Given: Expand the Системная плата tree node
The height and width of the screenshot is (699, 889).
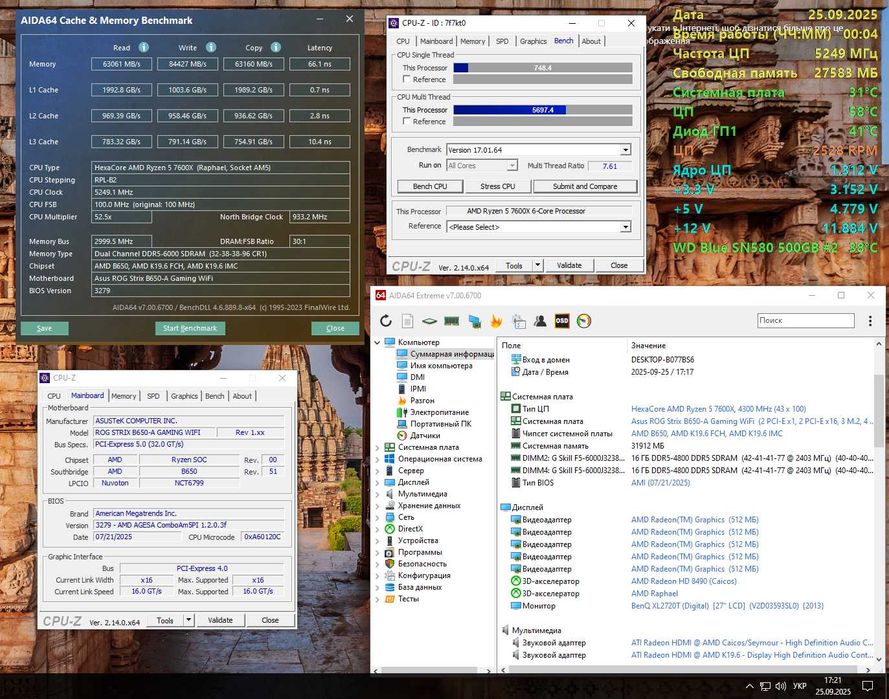Looking at the screenshot, I should (378, 447).
